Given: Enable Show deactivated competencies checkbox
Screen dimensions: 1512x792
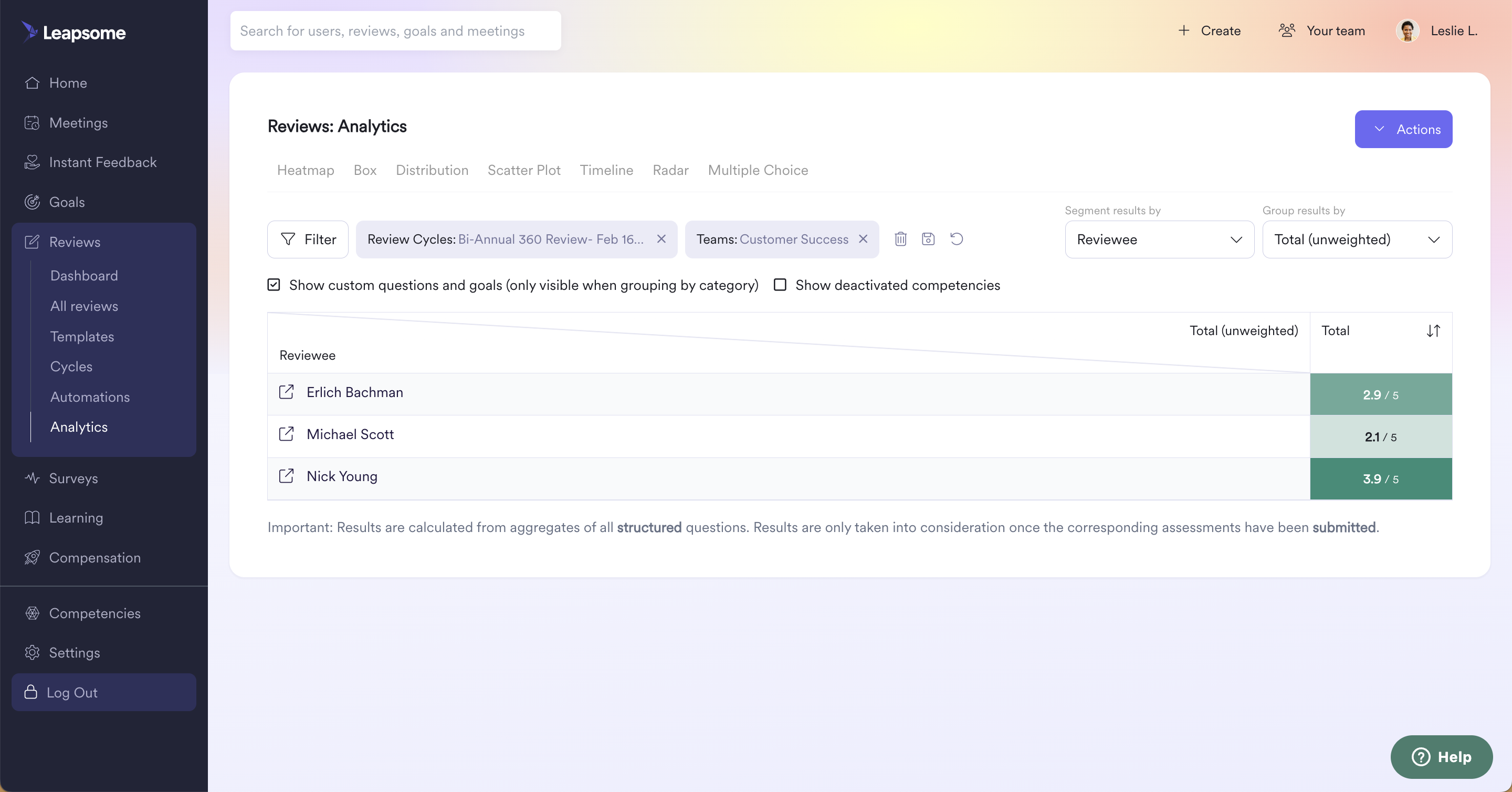Looking at the screenshot, I should 780,285.
